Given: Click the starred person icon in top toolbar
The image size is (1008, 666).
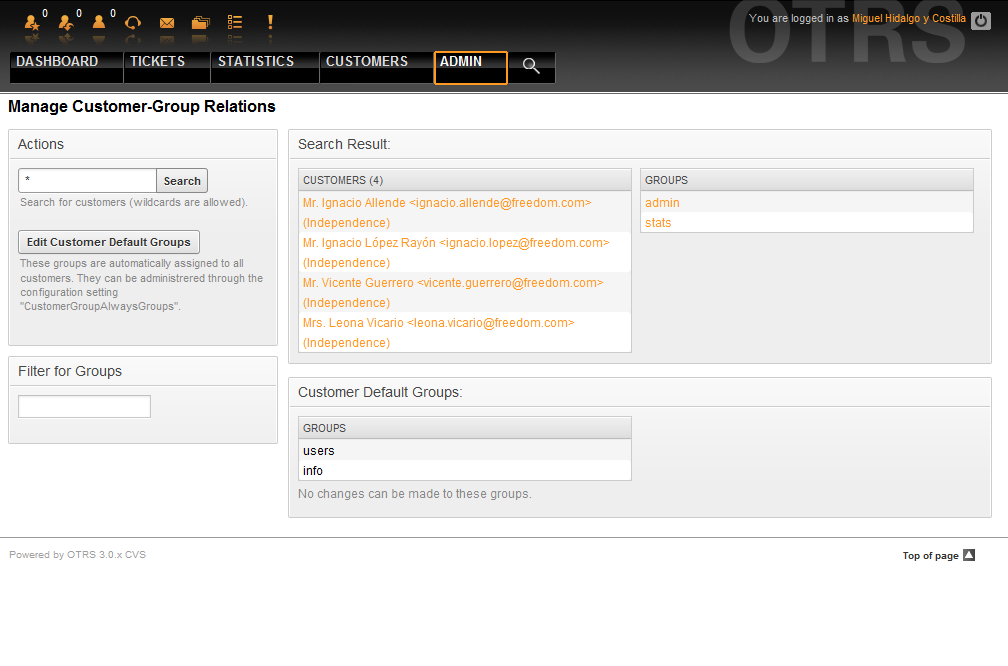Looking at the screenshot, I should tap(33, 22).
